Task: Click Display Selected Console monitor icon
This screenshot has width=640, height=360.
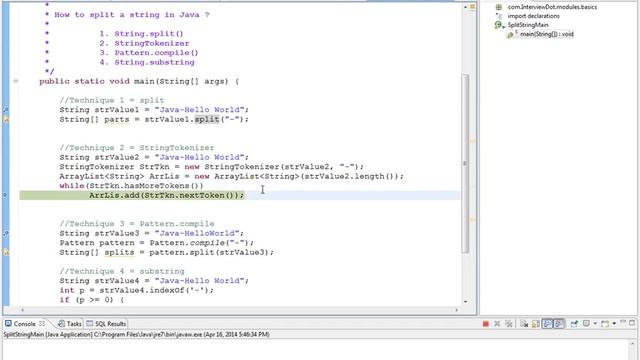Action: (587, 323)
